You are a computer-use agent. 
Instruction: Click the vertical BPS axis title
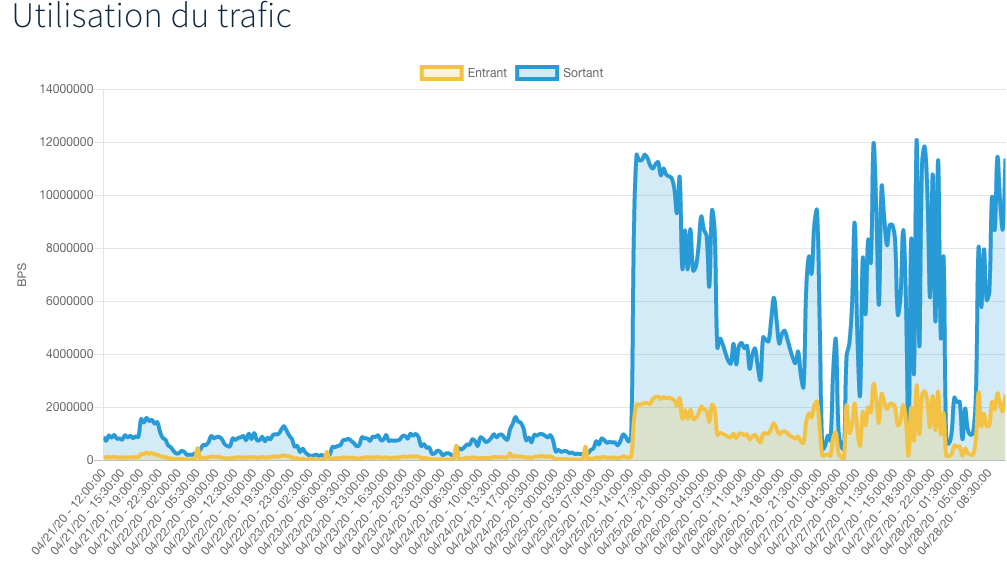(22, 275)
